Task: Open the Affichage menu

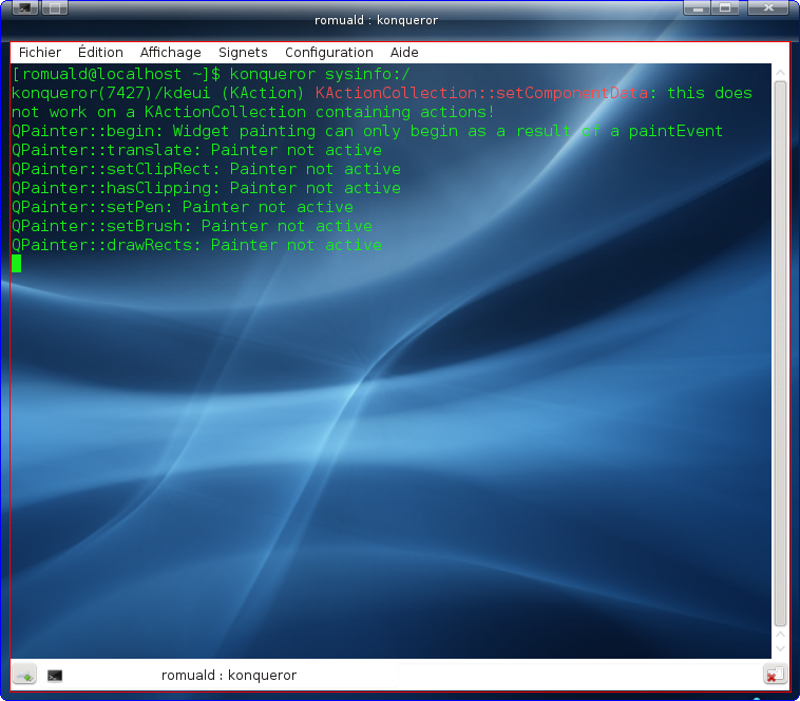Action: 170,53
